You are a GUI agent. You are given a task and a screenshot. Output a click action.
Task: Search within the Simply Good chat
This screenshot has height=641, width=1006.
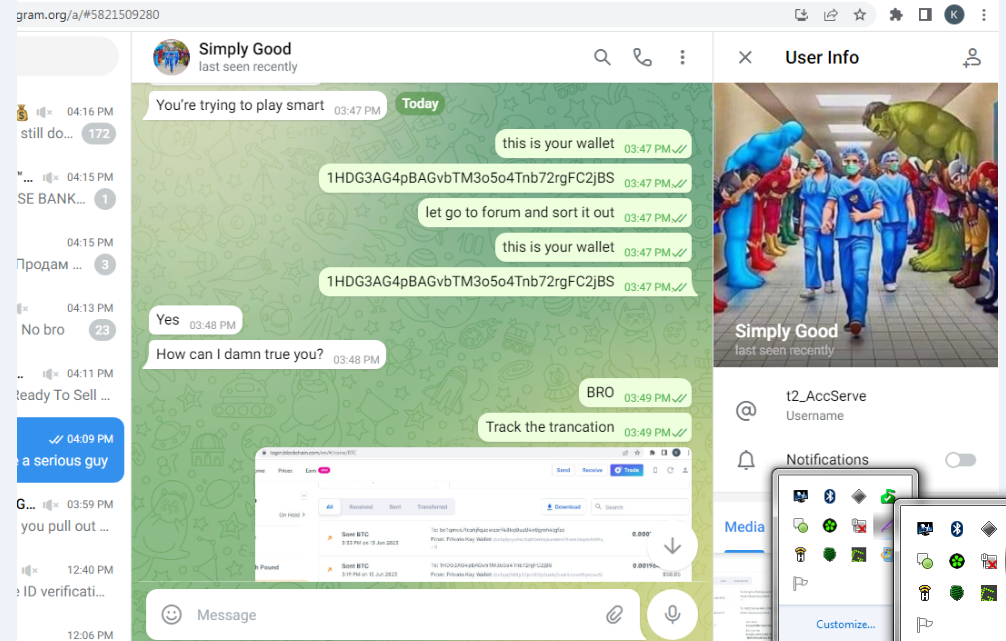click(602, 58)
